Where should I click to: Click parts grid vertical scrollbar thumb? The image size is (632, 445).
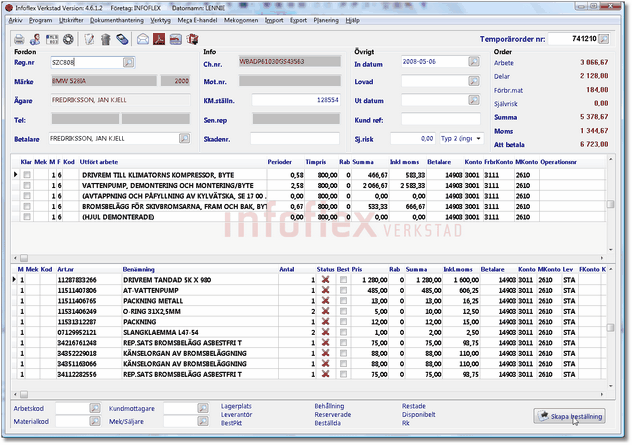tap(611, 328)
